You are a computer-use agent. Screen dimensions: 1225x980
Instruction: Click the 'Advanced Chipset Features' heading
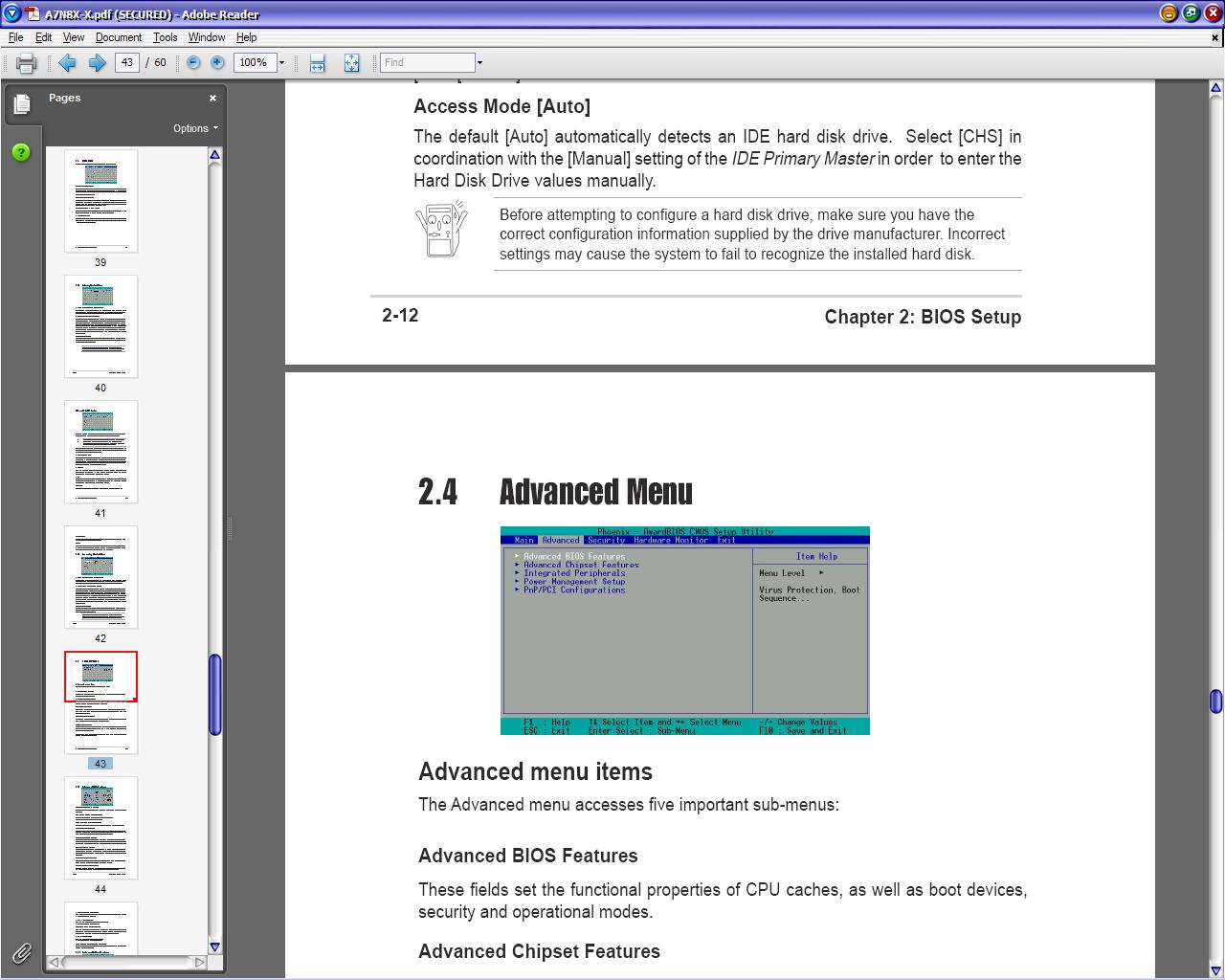coord(539,951)
